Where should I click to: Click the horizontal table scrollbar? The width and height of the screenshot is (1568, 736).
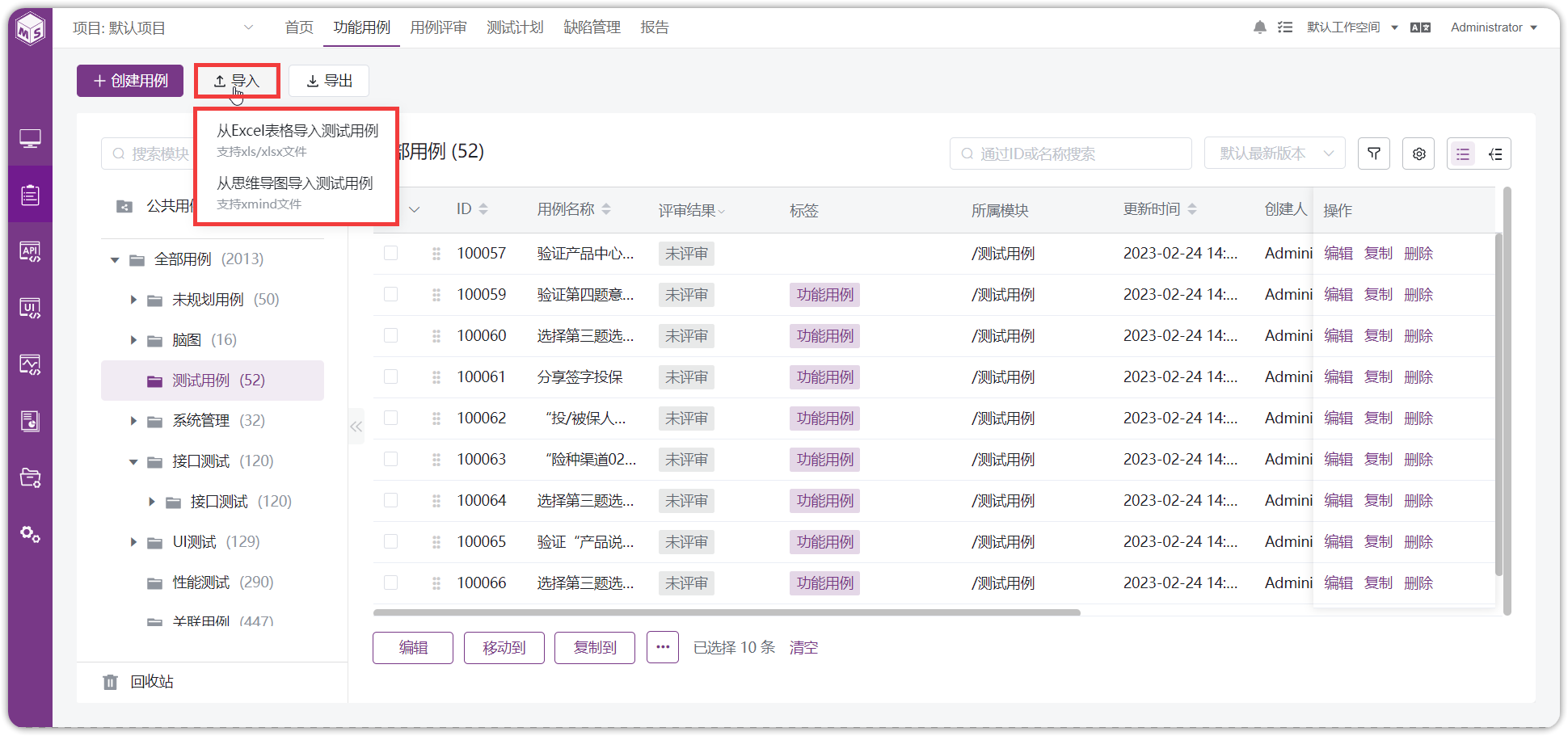[727, 612]
